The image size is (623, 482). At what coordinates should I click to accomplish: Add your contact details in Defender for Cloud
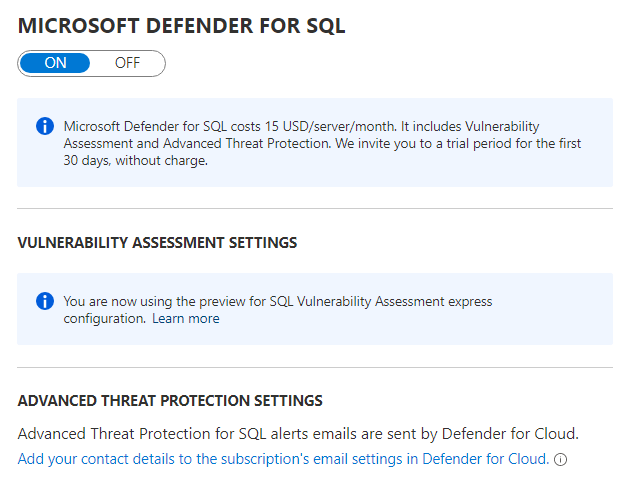pyautogui.click(x=283, y=459)
